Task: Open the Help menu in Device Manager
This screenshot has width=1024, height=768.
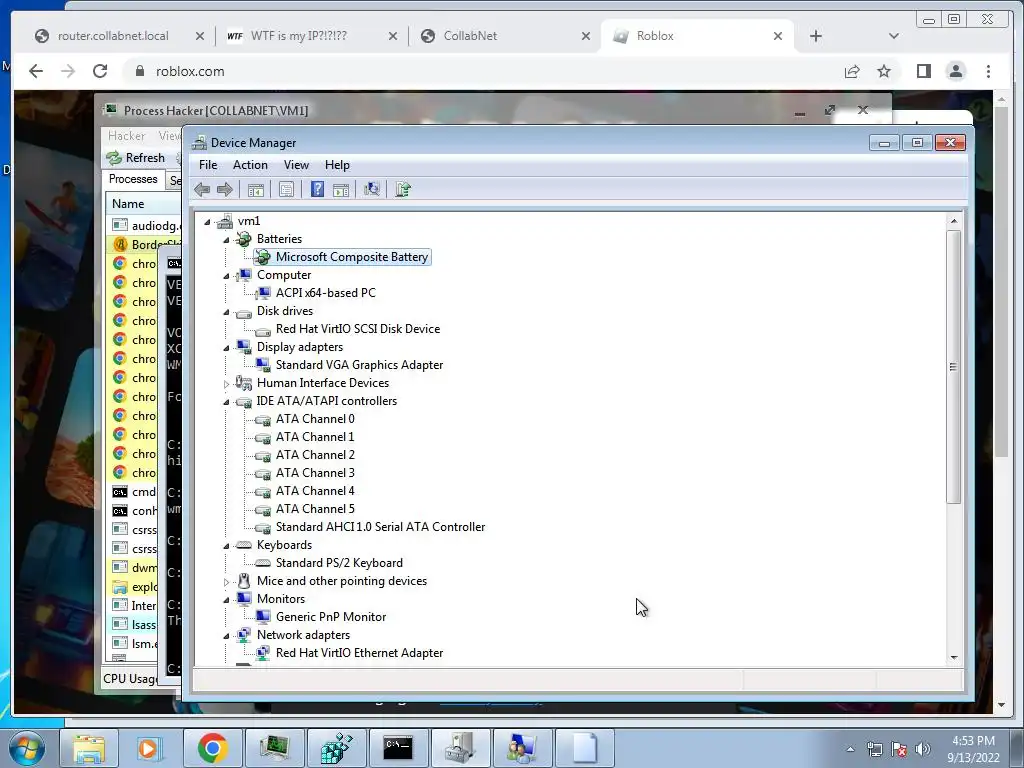Action: [337, 165]
